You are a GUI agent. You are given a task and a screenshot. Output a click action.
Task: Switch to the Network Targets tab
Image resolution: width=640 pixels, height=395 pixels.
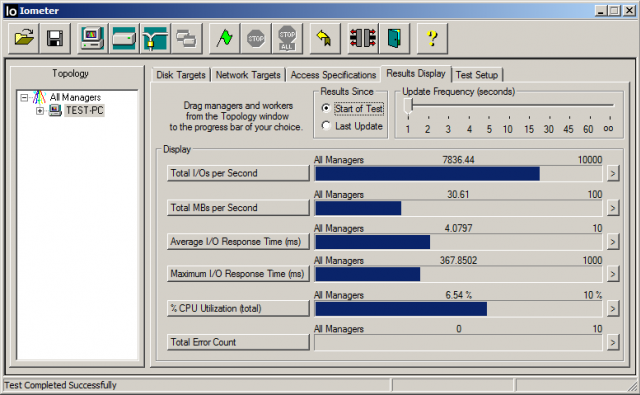tap(248, 75)
